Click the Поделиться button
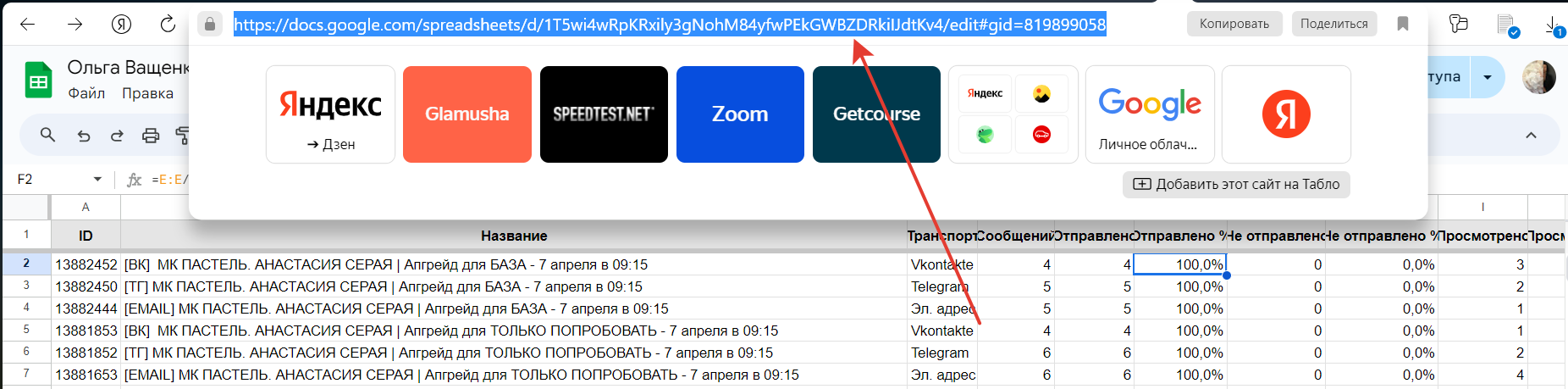The image size is (1568, 389). 1333,24
